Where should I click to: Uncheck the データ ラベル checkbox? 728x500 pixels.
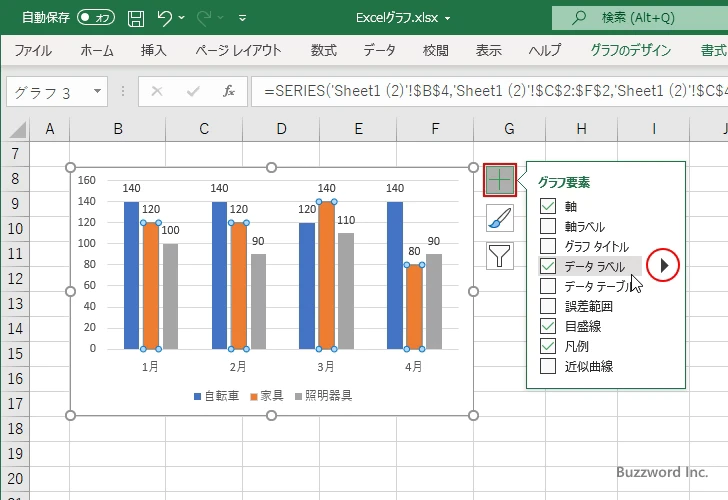(548, 266)
